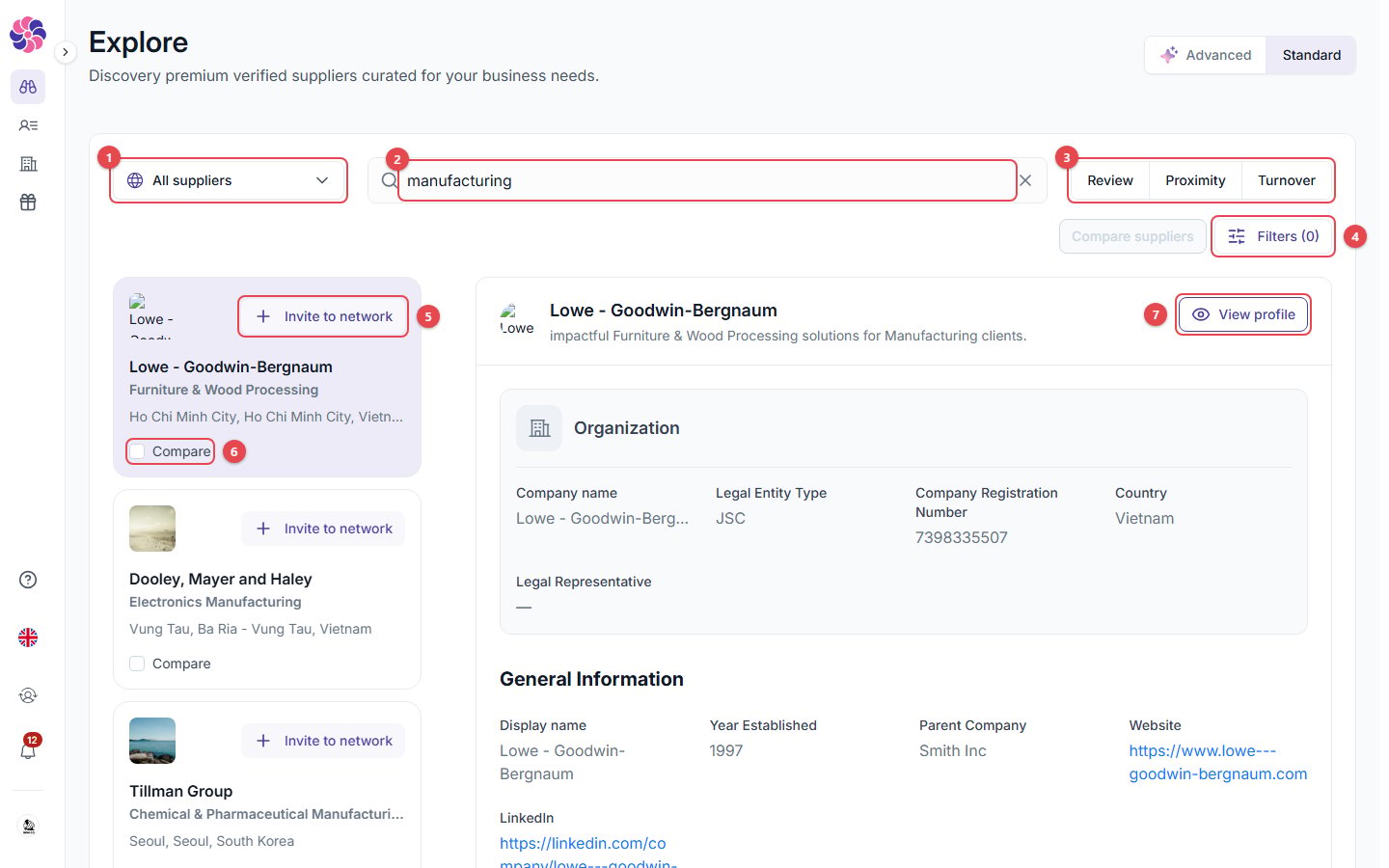
Task: Open Filters (0) panel
Action: [1273, 236]
